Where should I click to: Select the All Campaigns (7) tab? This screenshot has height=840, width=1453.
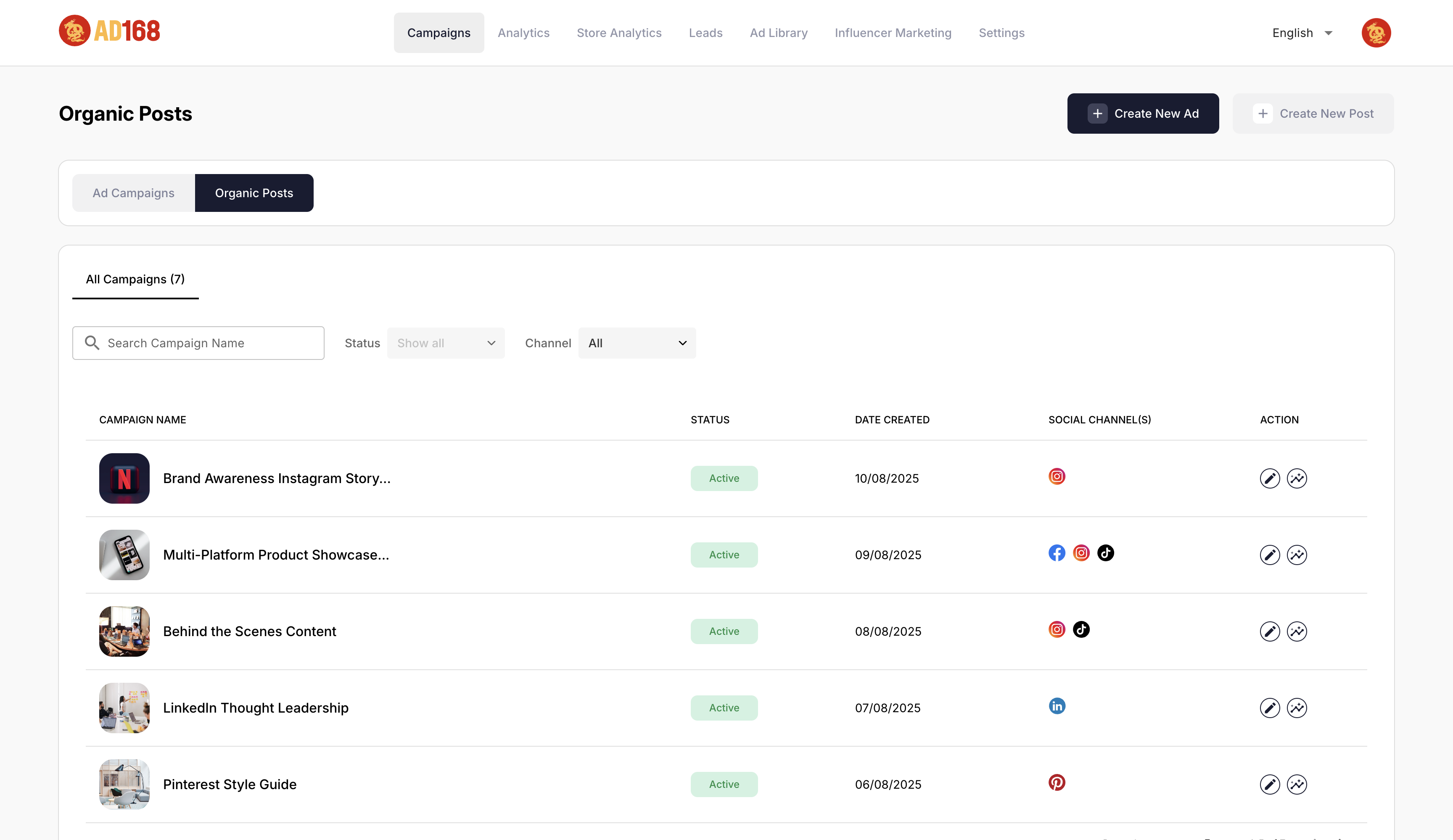(135, 280)
